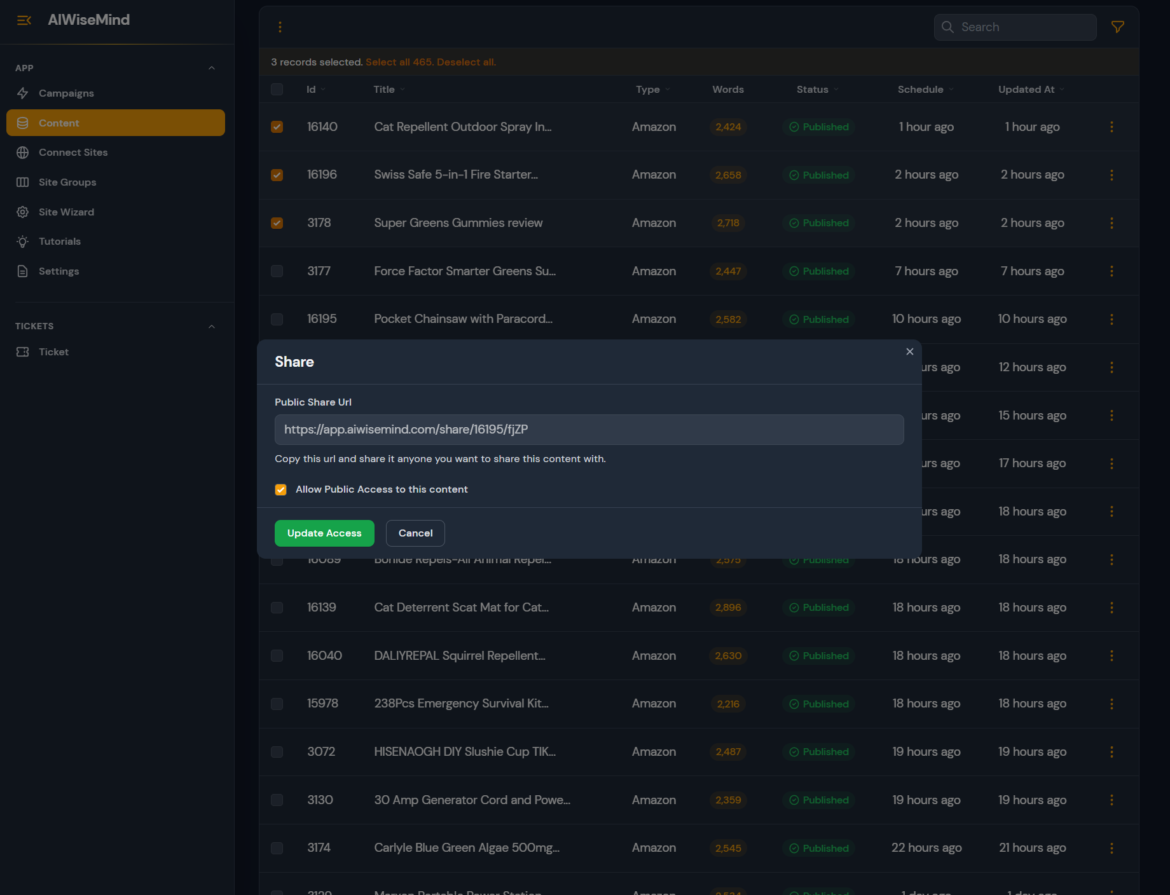
Task: Collapse the APP sidebar section
Action: 211,68
